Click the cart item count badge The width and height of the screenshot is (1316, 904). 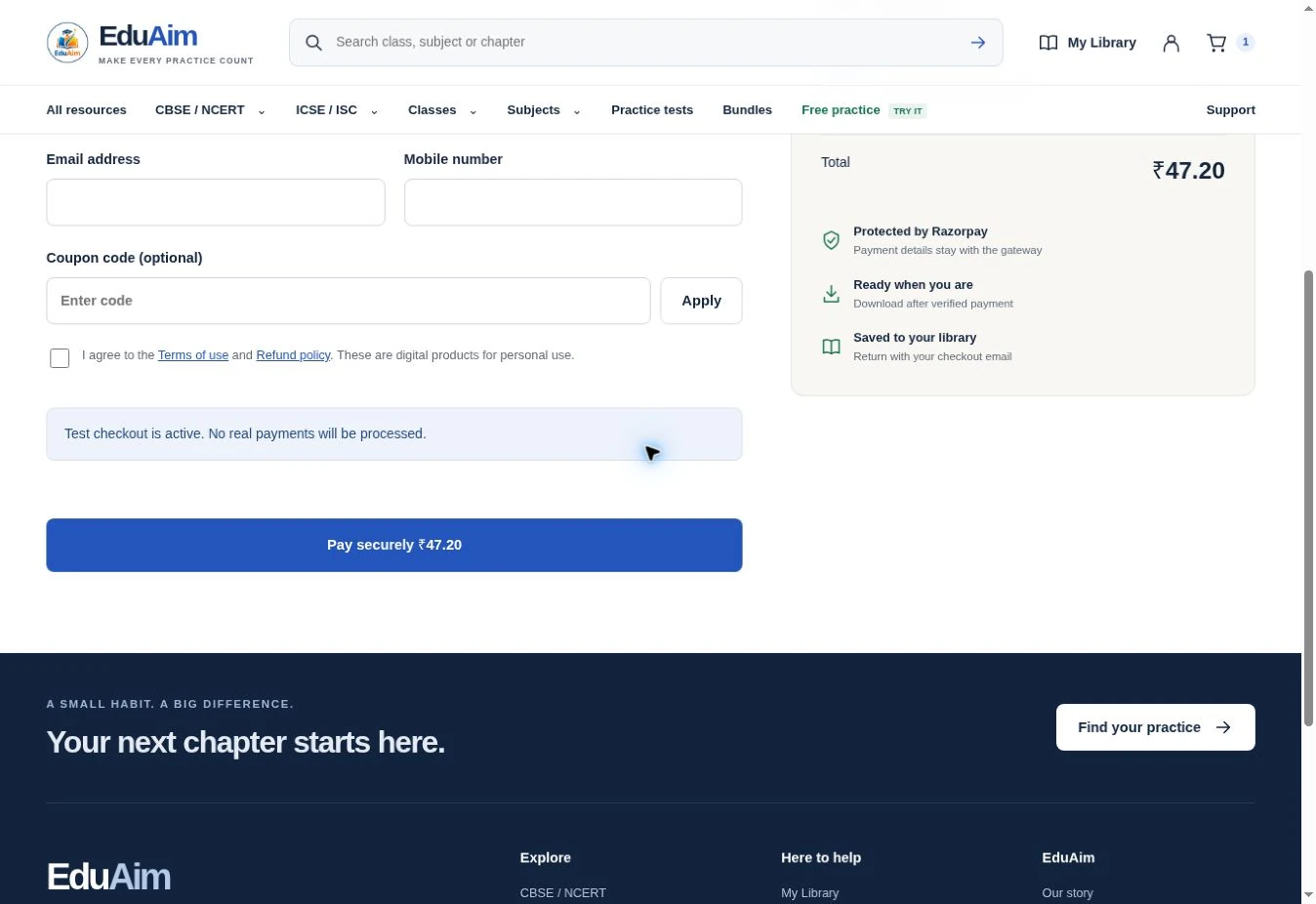1246,42
